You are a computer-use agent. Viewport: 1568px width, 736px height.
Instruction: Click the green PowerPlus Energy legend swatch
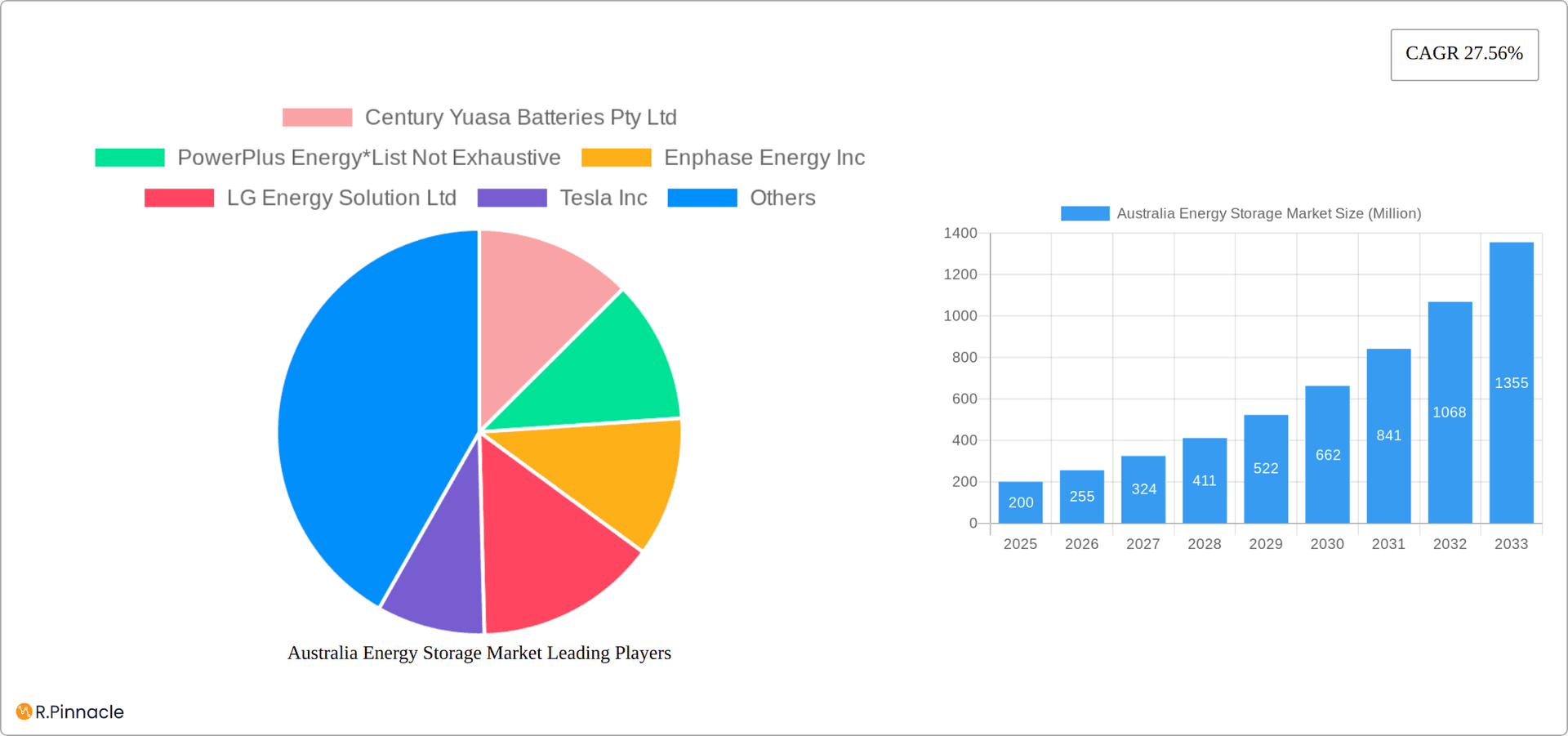[129, 157]
